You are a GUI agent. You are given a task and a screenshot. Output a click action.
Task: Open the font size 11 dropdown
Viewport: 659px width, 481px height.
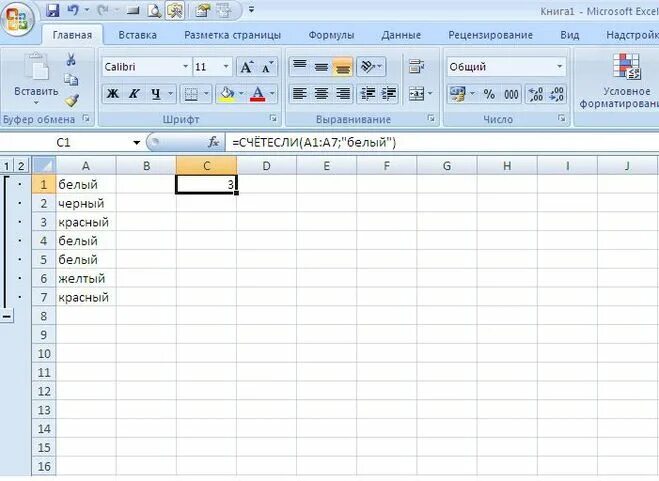(x=226, y=66)
